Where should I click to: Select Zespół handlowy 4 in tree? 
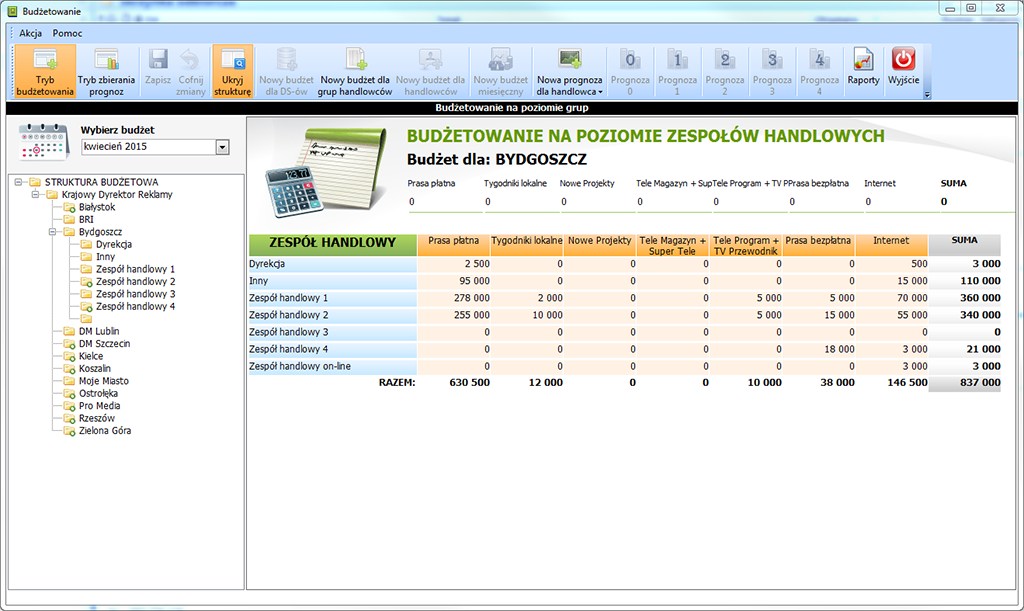point(135,306)
